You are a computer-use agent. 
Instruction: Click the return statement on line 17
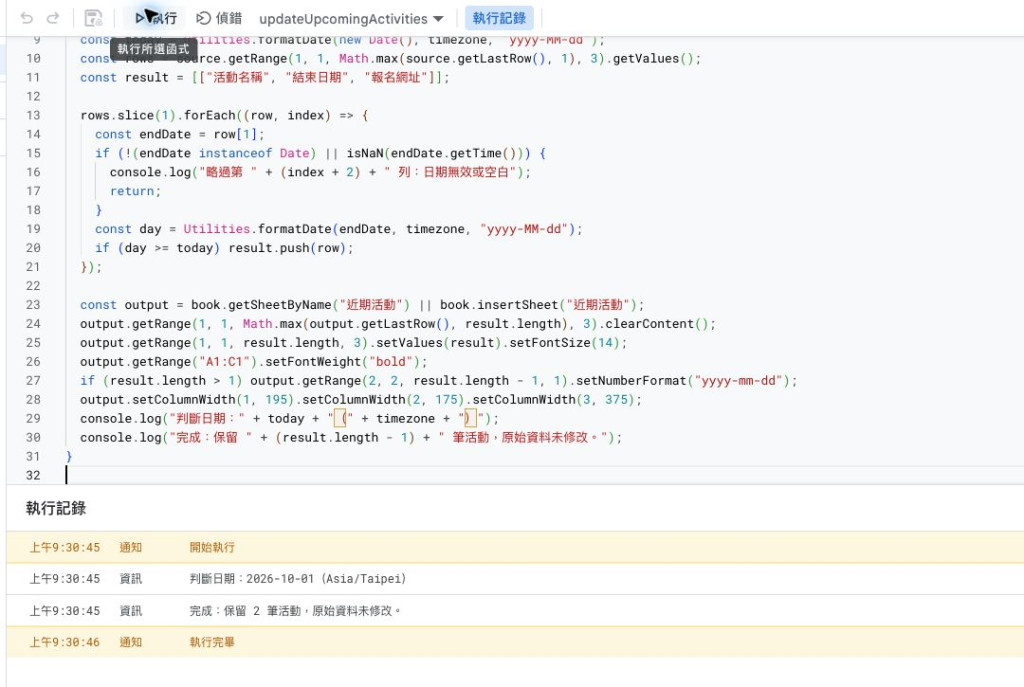[x=135, y=191]
